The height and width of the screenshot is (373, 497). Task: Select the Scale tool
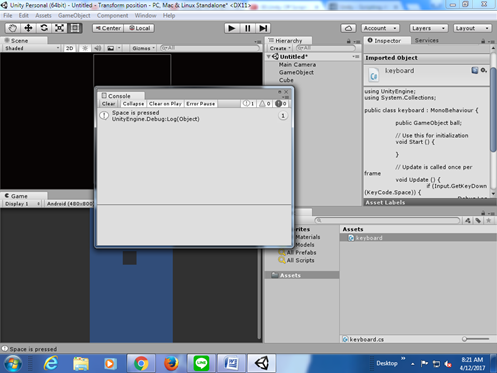tap(59, 28)
